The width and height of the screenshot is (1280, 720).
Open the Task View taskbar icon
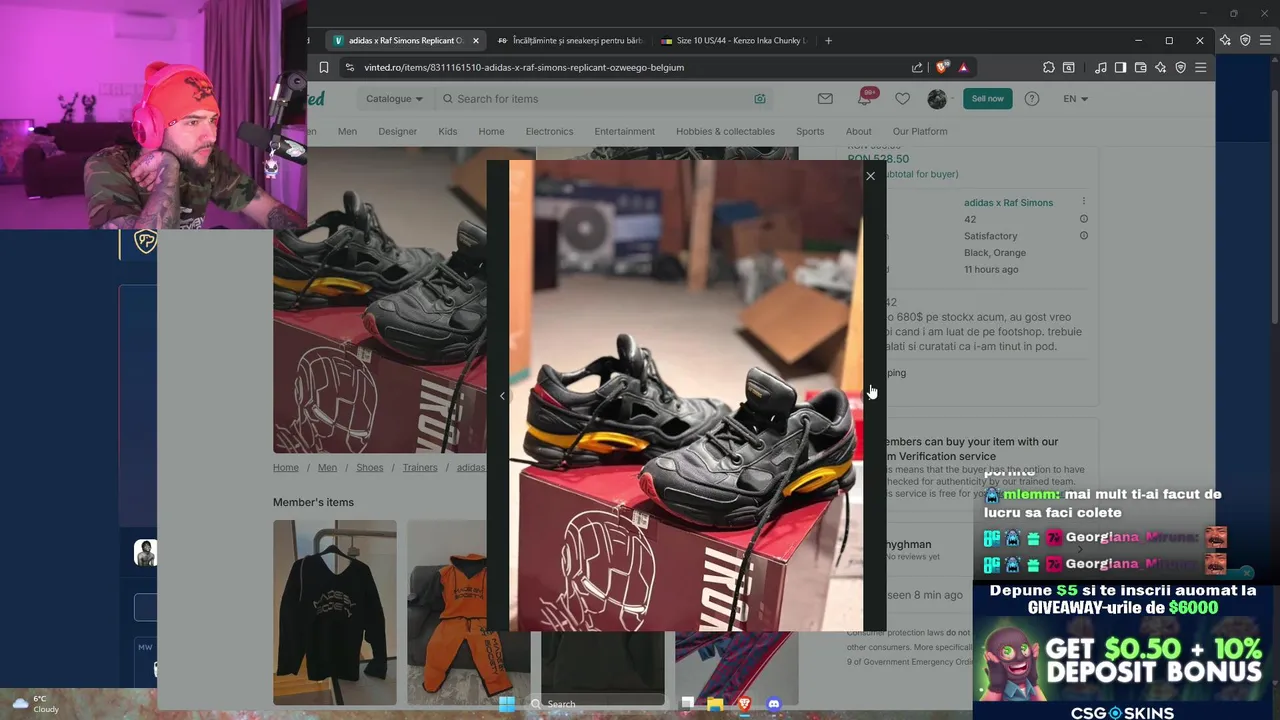pyautogui.click(x=687, y=704)
